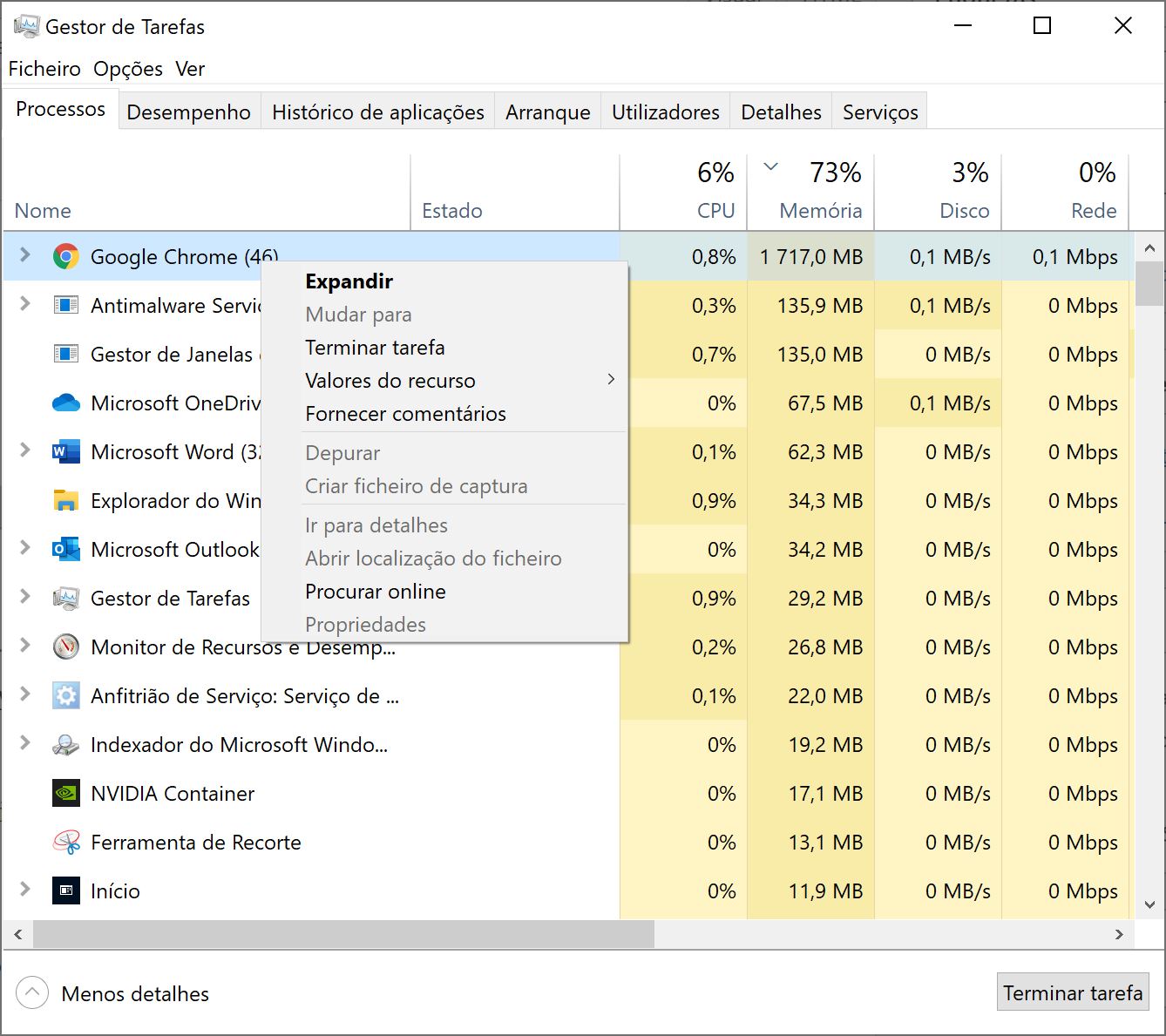The width and height of the screenshot is (1166, 1036).
Task: Choose Procurar online from context menu
Action: coord(375,592)
